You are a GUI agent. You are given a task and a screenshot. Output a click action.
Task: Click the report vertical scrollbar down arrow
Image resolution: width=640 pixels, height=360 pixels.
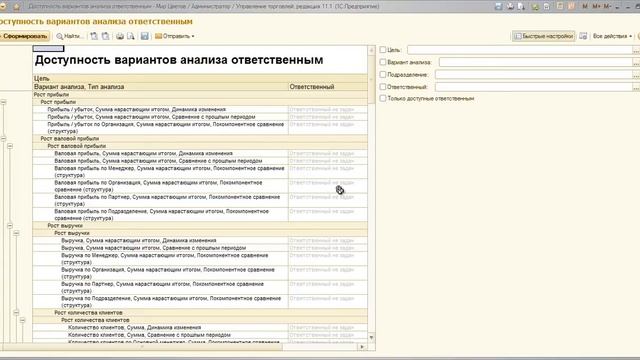coord(371,337)
